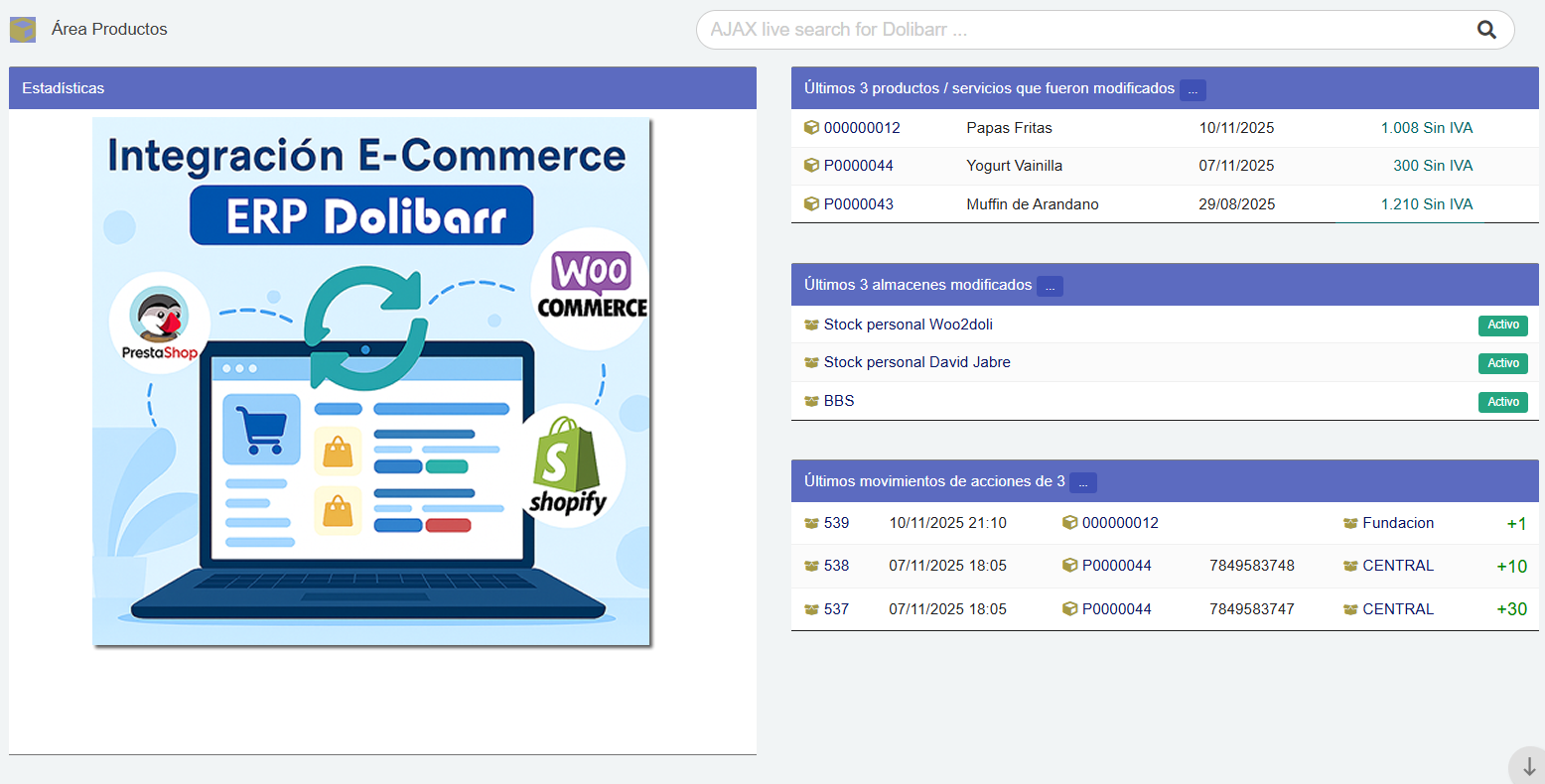
Task: Click the warehouse icon beside BBS
Action: click(x=811, y=400)
